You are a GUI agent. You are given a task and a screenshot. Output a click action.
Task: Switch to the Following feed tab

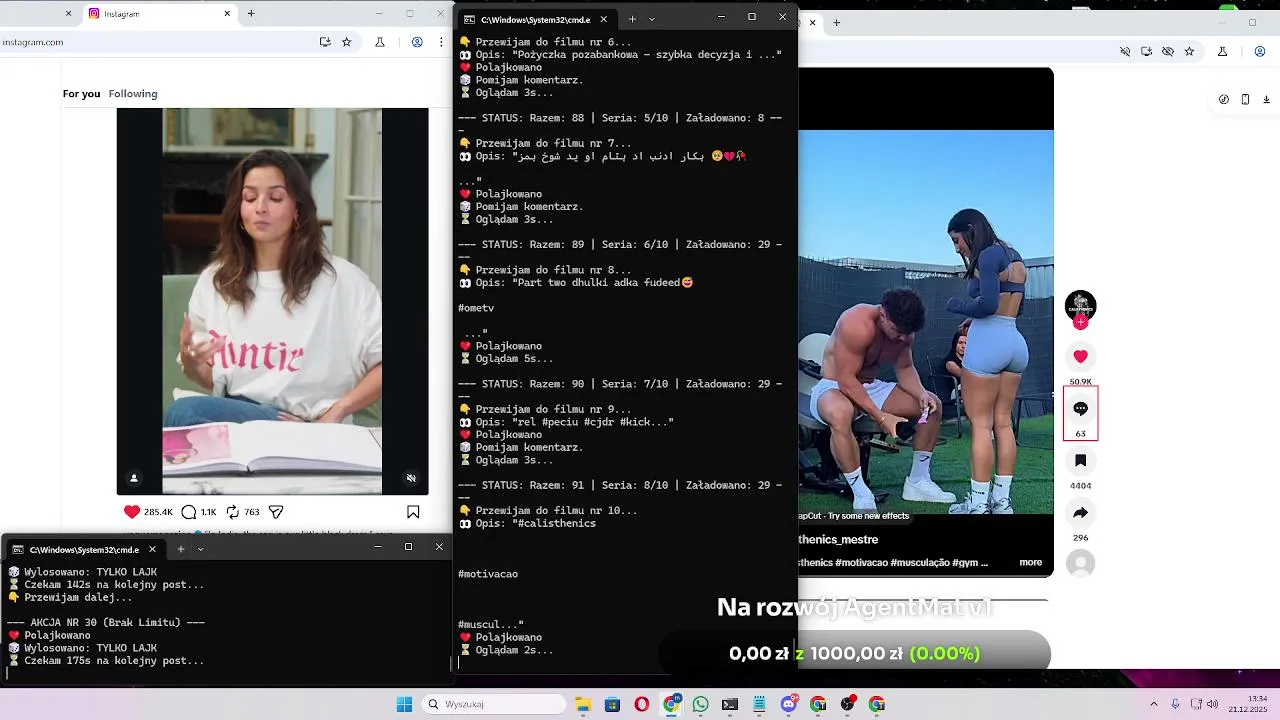coord(133,94)
